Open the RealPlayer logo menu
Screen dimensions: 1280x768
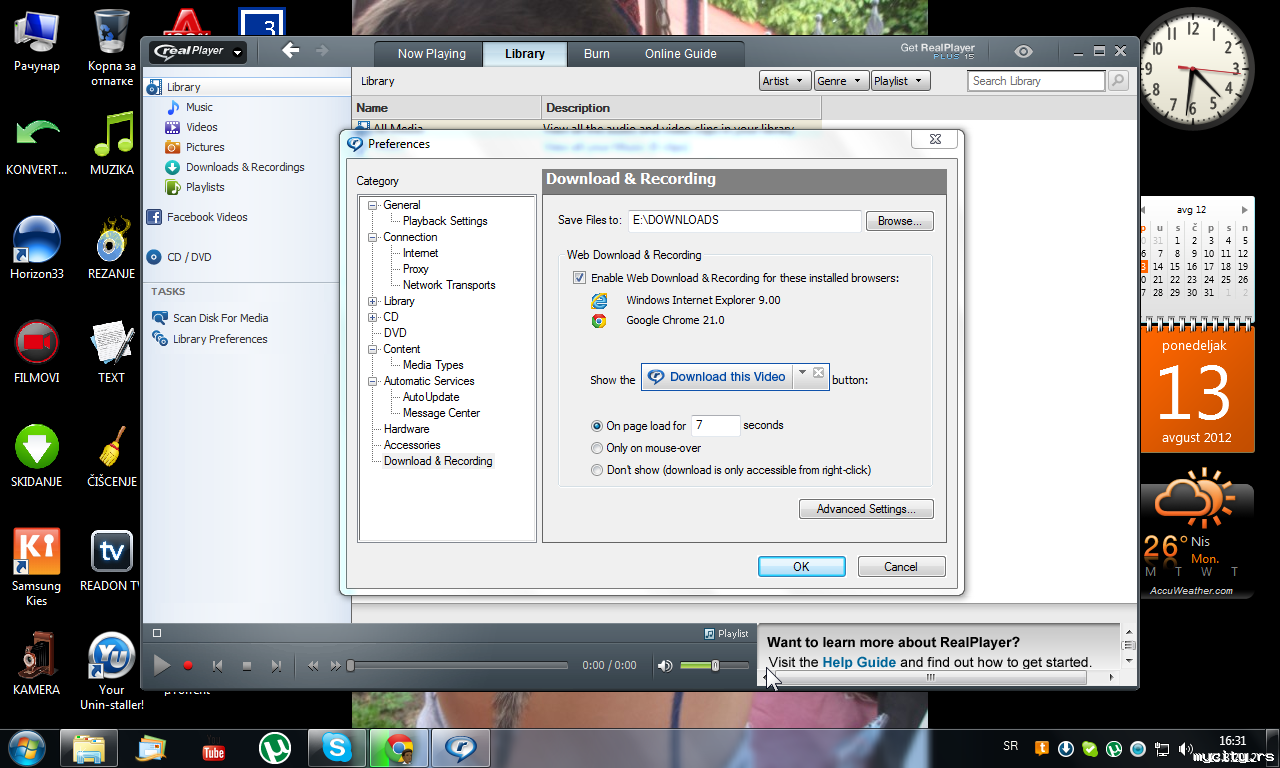198,52
